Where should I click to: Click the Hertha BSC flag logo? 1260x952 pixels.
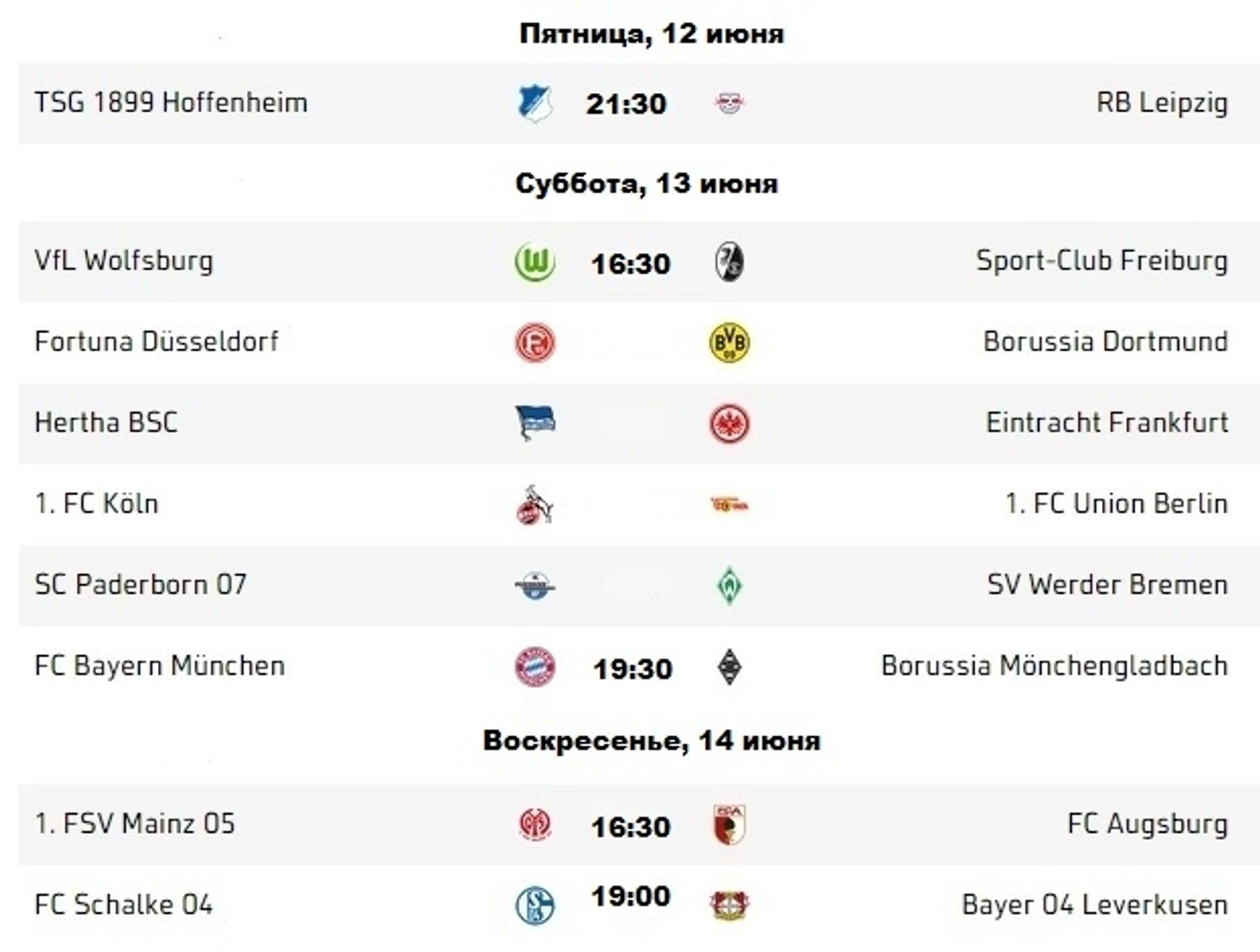click(x=534, y=423)
